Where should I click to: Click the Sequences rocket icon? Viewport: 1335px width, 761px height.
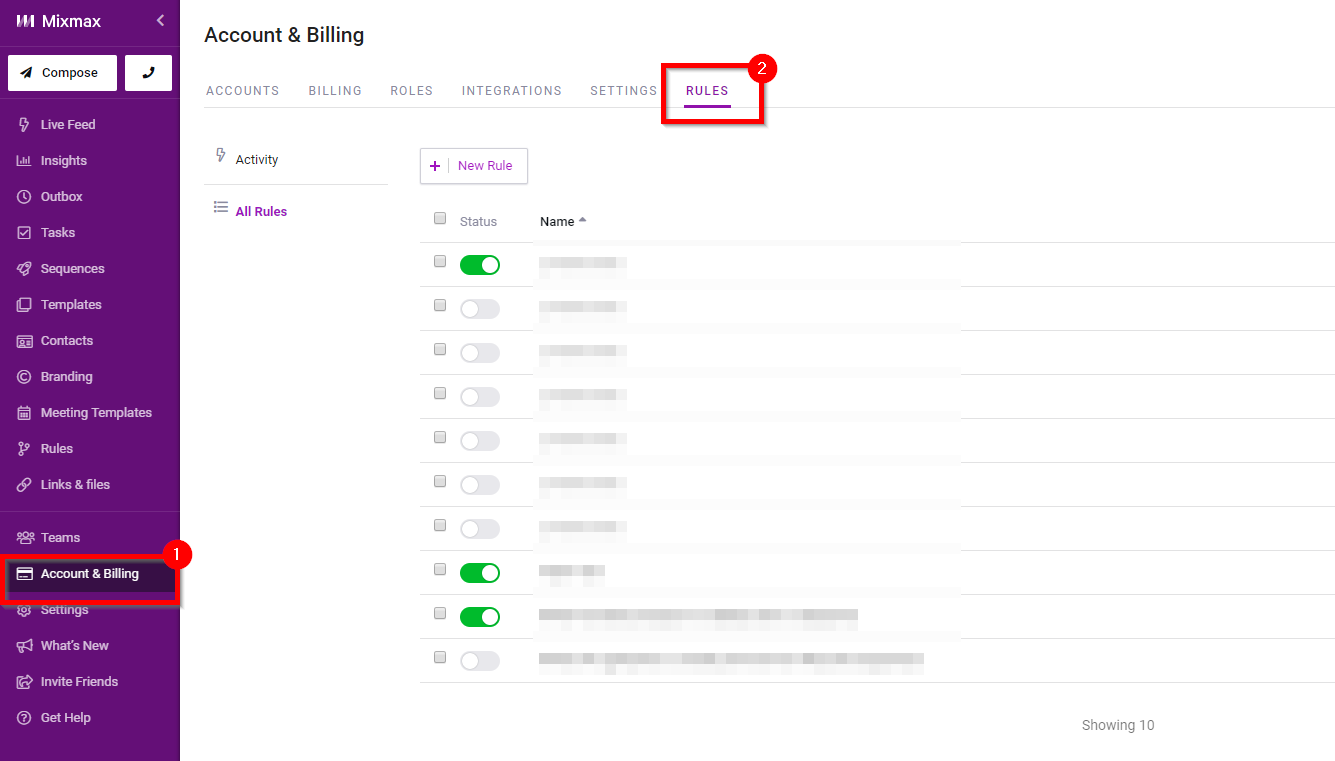coord(25,269)
